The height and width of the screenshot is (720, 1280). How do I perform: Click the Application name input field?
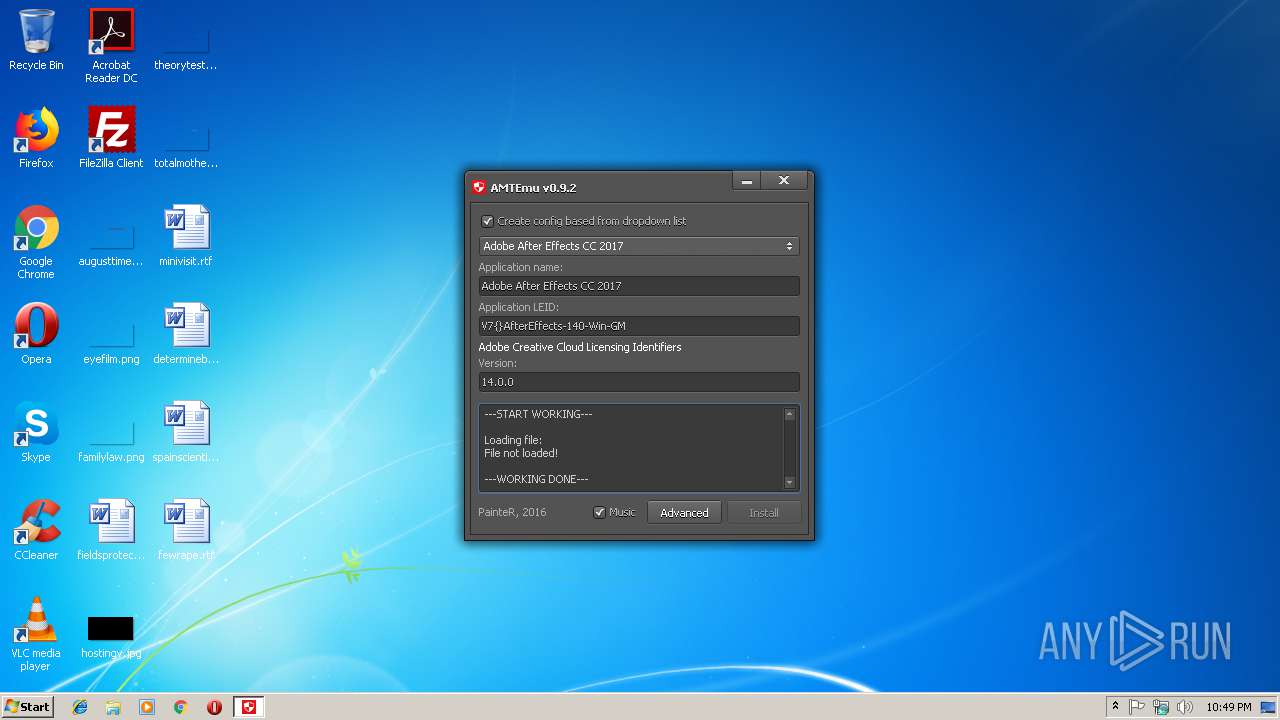[x=639, y=286]
